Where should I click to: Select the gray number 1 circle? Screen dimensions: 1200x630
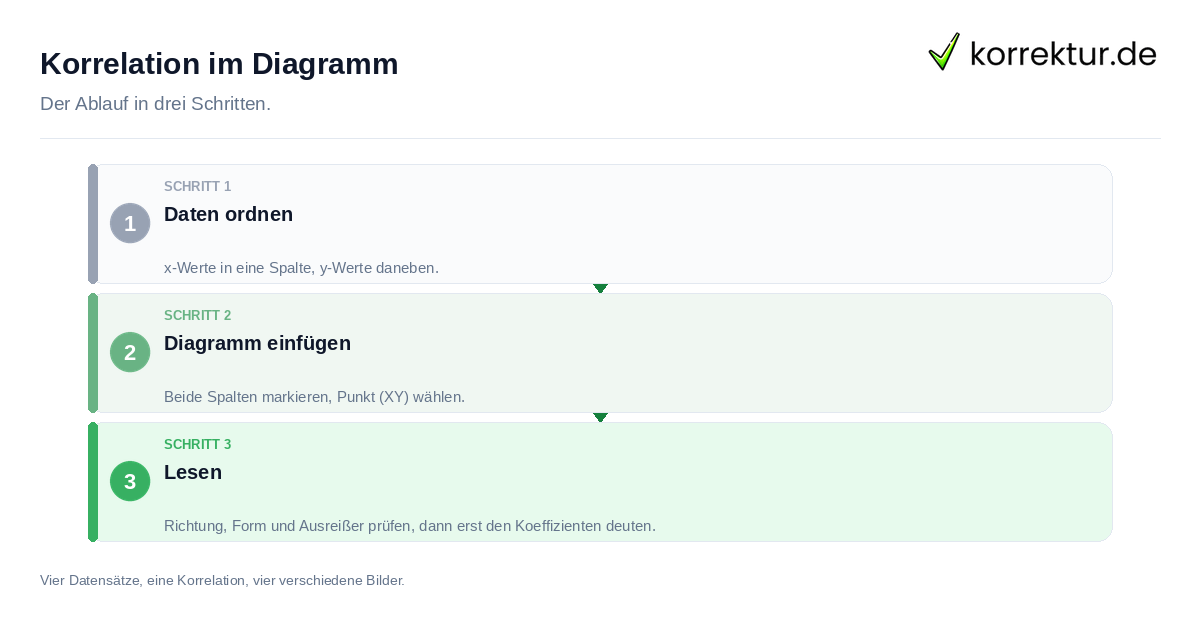point(130,223)
